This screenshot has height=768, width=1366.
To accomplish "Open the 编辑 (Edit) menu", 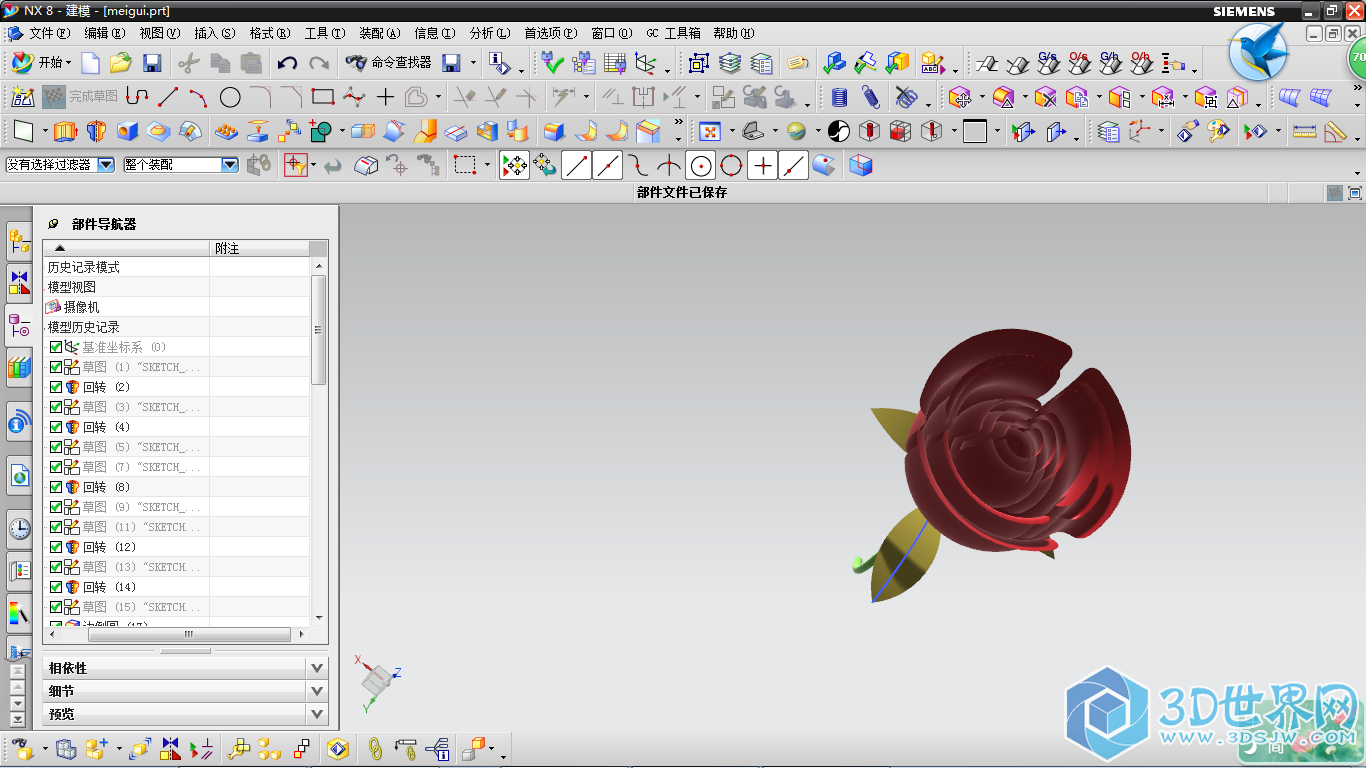I will pos(105,33).
